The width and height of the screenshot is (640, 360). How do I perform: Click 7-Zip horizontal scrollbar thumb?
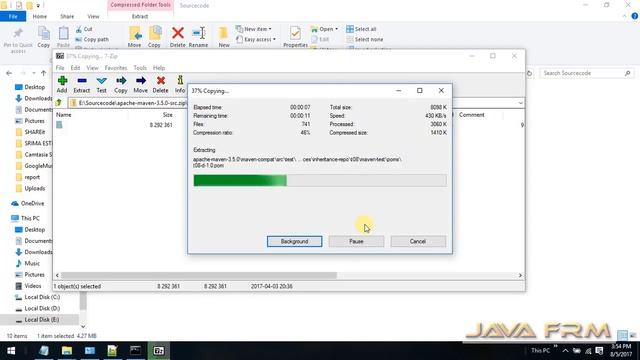(x=199, y=276)
